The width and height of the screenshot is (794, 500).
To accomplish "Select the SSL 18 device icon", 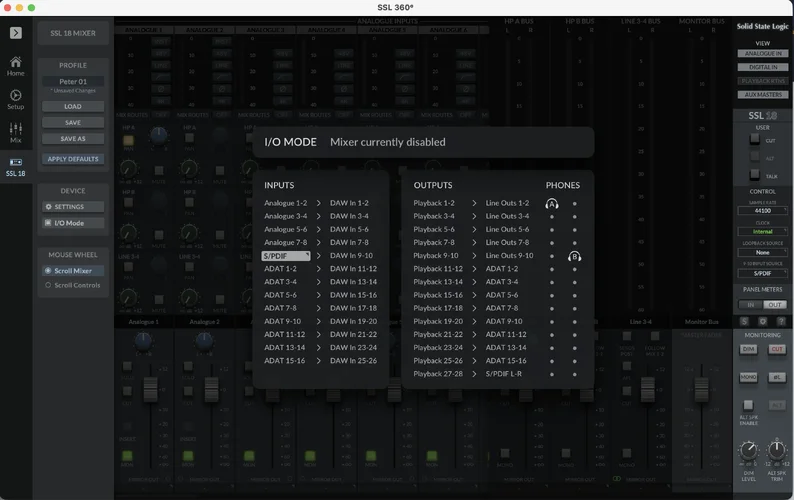I will (16, 167).
